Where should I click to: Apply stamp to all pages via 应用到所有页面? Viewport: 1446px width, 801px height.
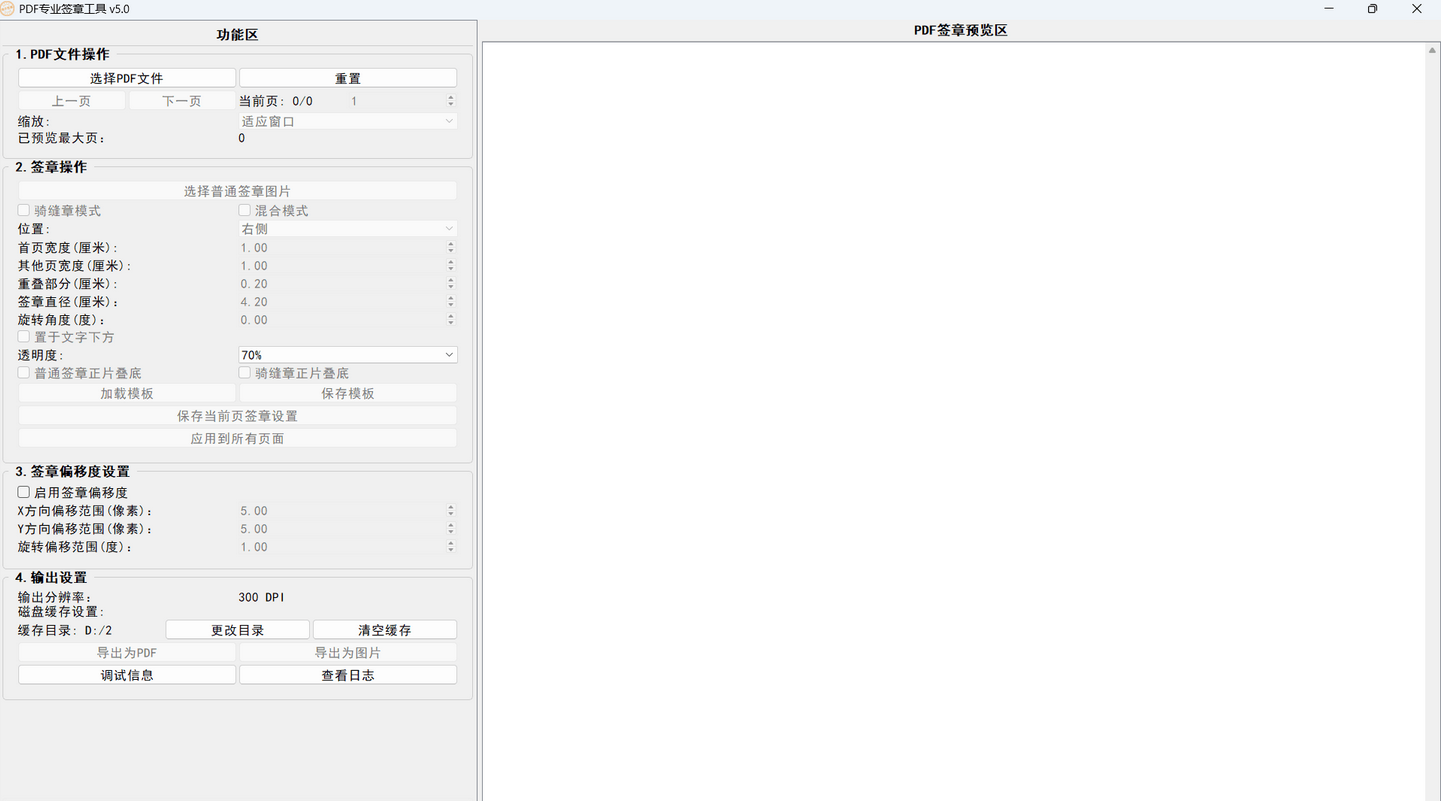pos(236,437)
